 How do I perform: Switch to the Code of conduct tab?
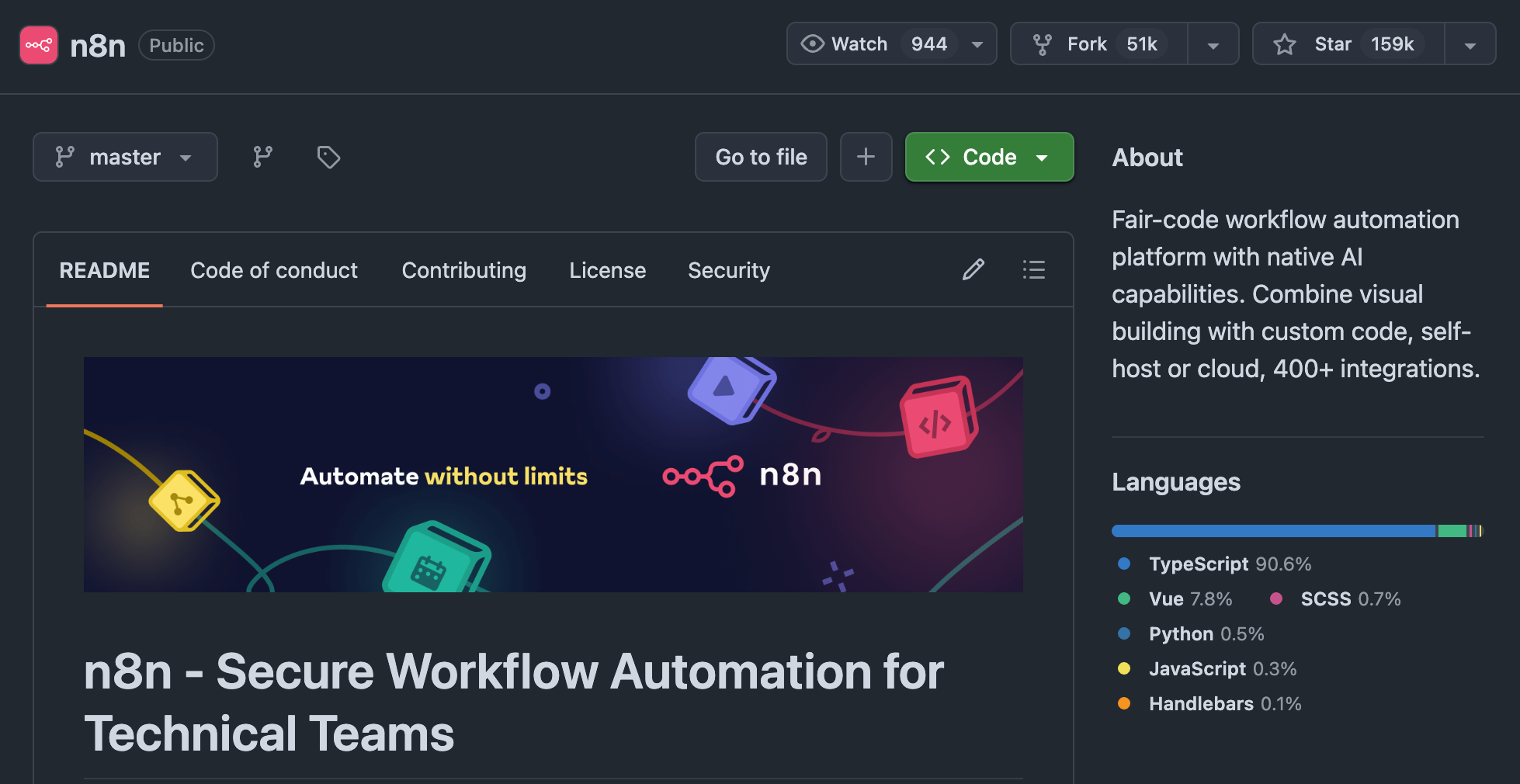click(x=274, y=270)
